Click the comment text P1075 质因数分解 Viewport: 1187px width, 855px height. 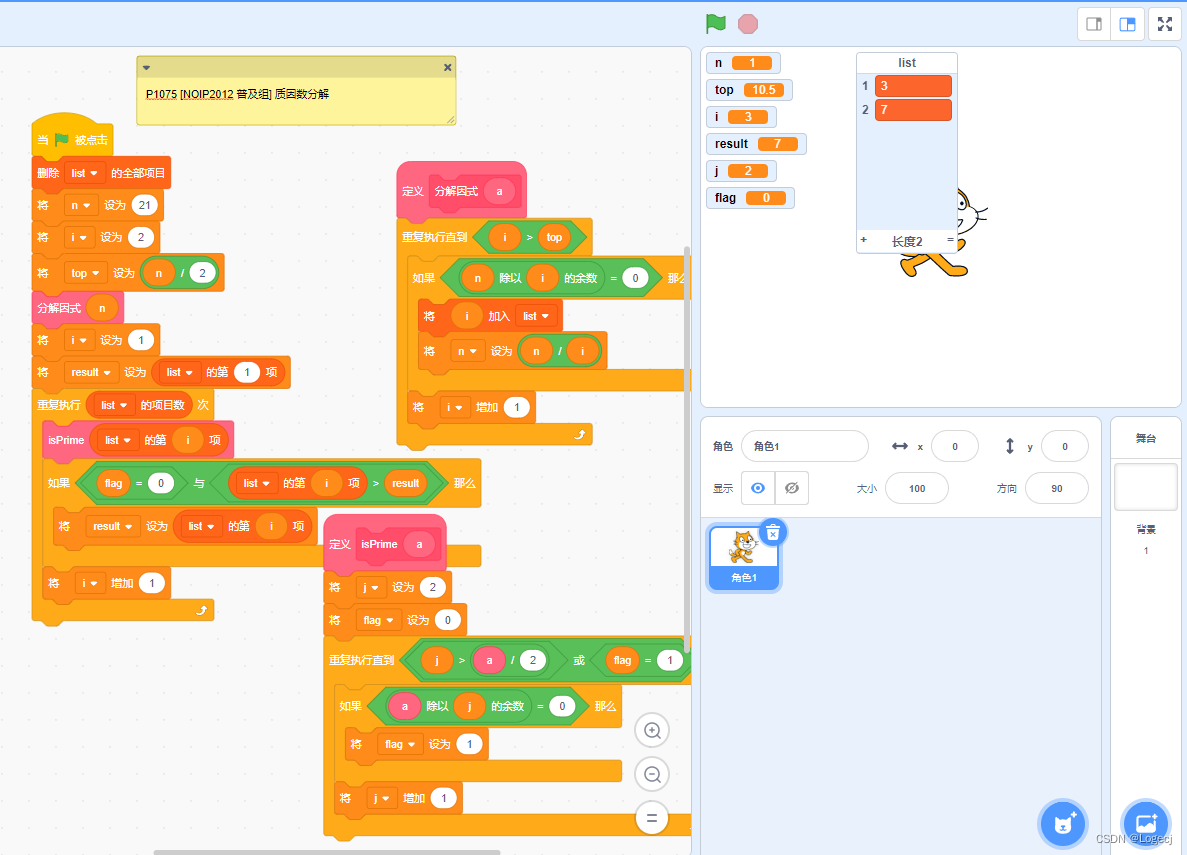pos(237,94)
